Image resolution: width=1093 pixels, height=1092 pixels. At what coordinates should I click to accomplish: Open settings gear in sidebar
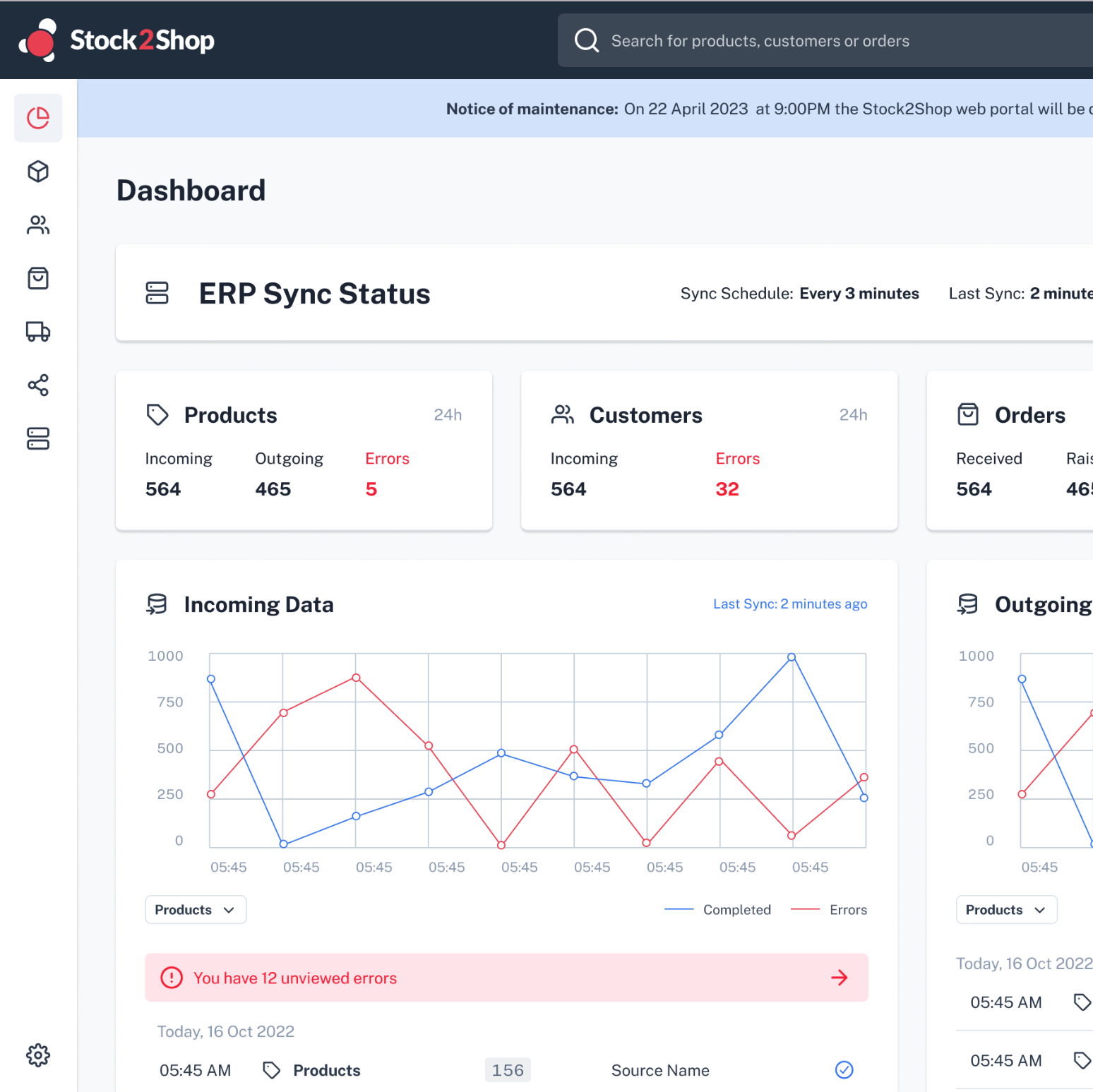pos(38,1055)
